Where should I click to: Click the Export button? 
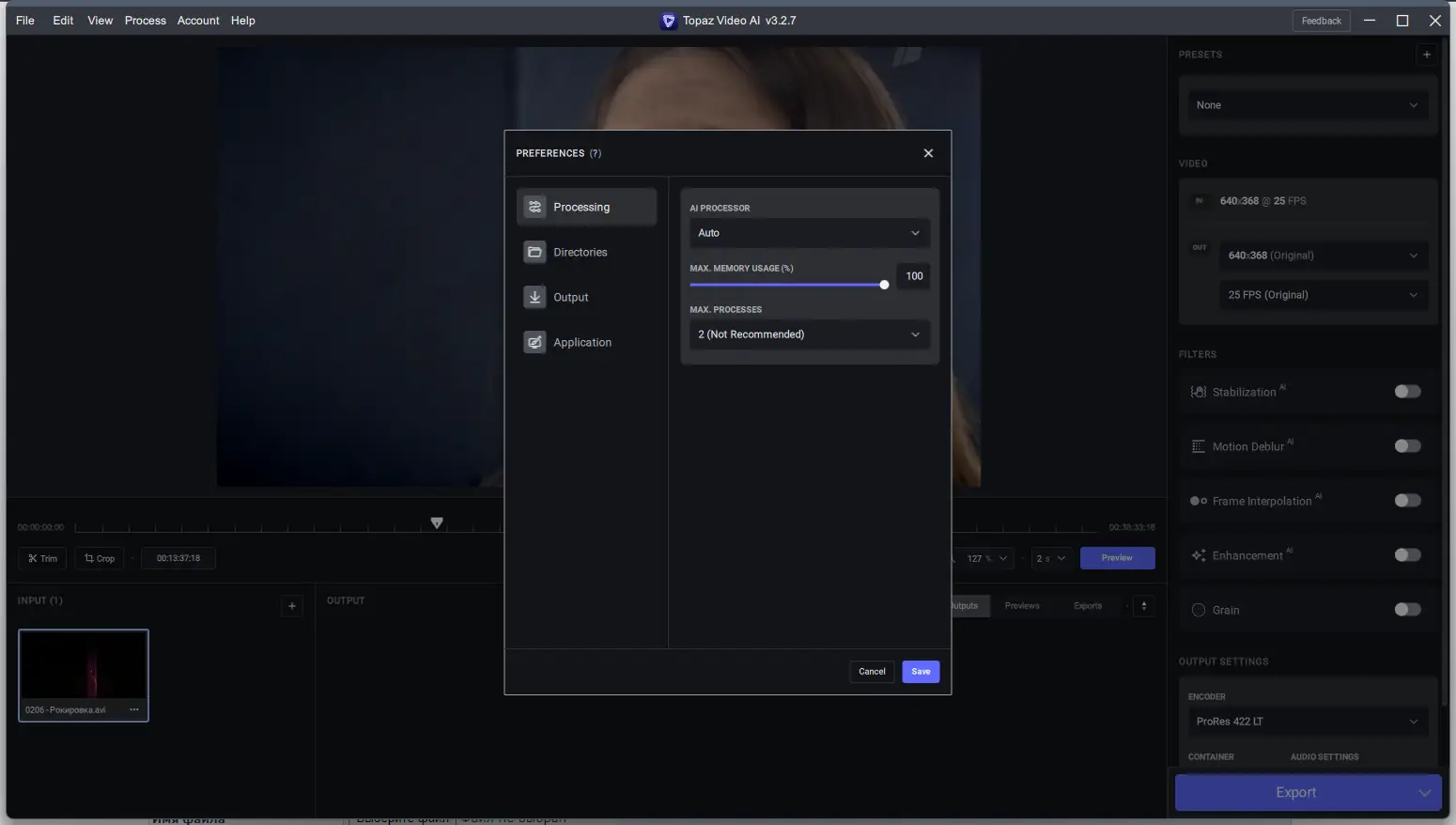click(1295, 793)
